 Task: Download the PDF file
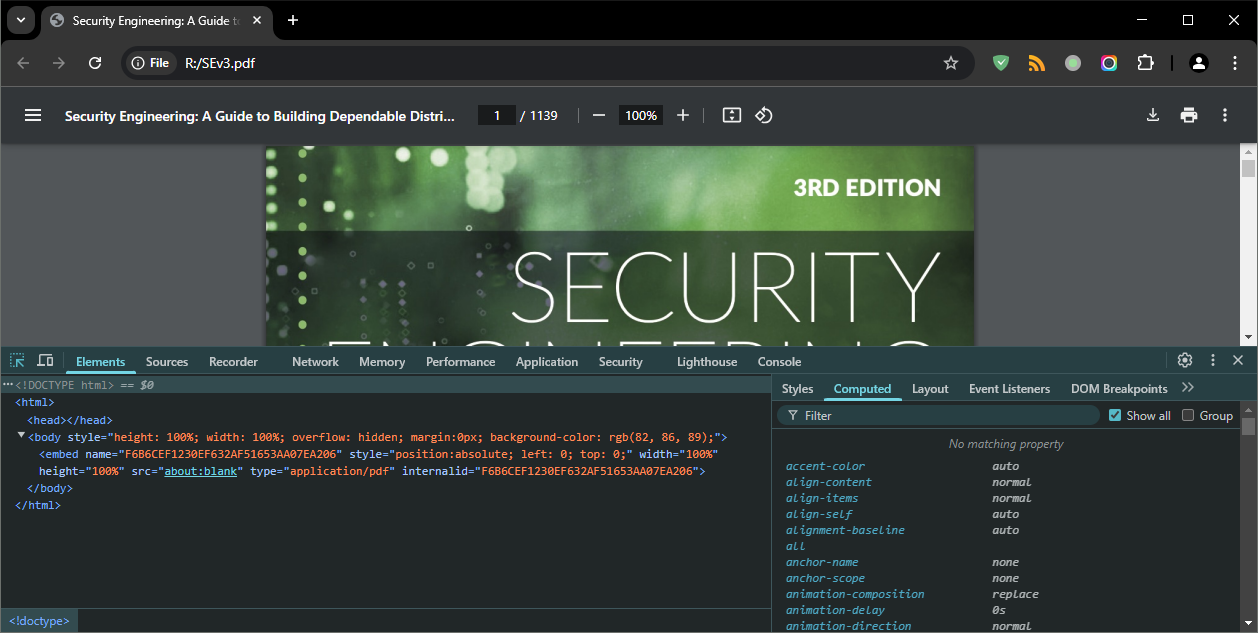[1152, 115]
